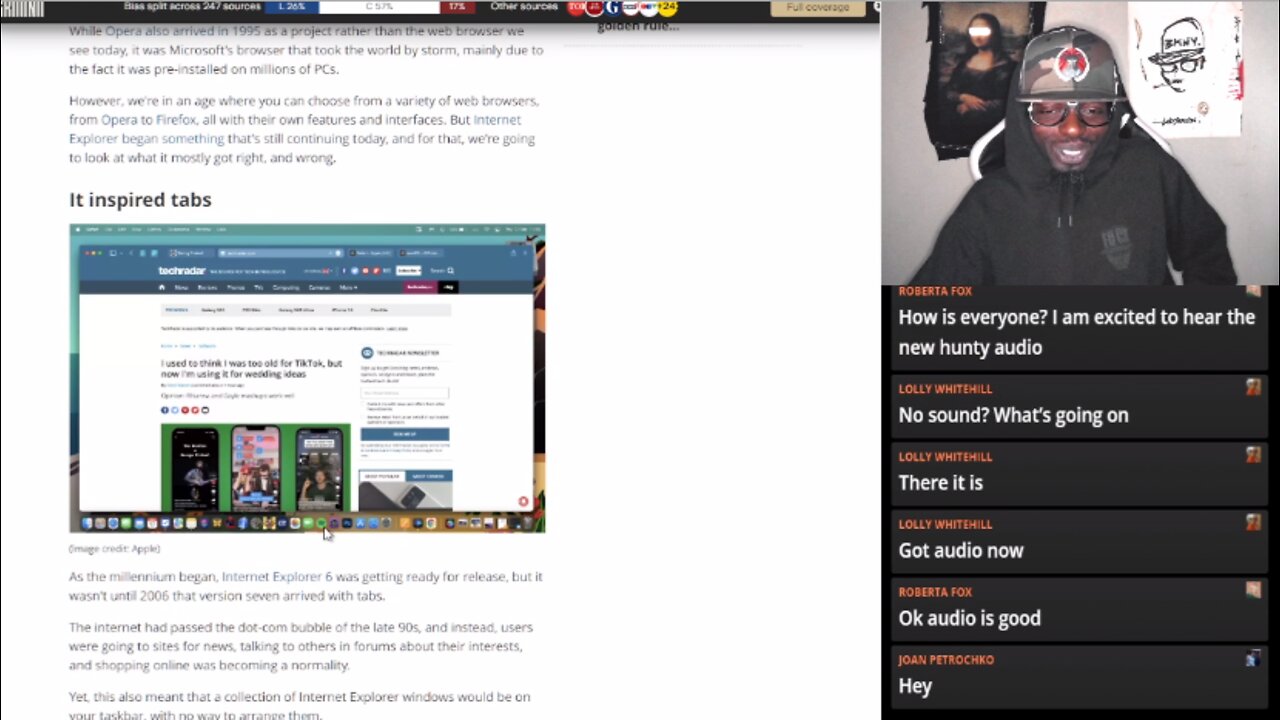This screenshot has width=1280, height=720.
Task: Open the JOAN PETROCHKO username
Action: [946, 660]
